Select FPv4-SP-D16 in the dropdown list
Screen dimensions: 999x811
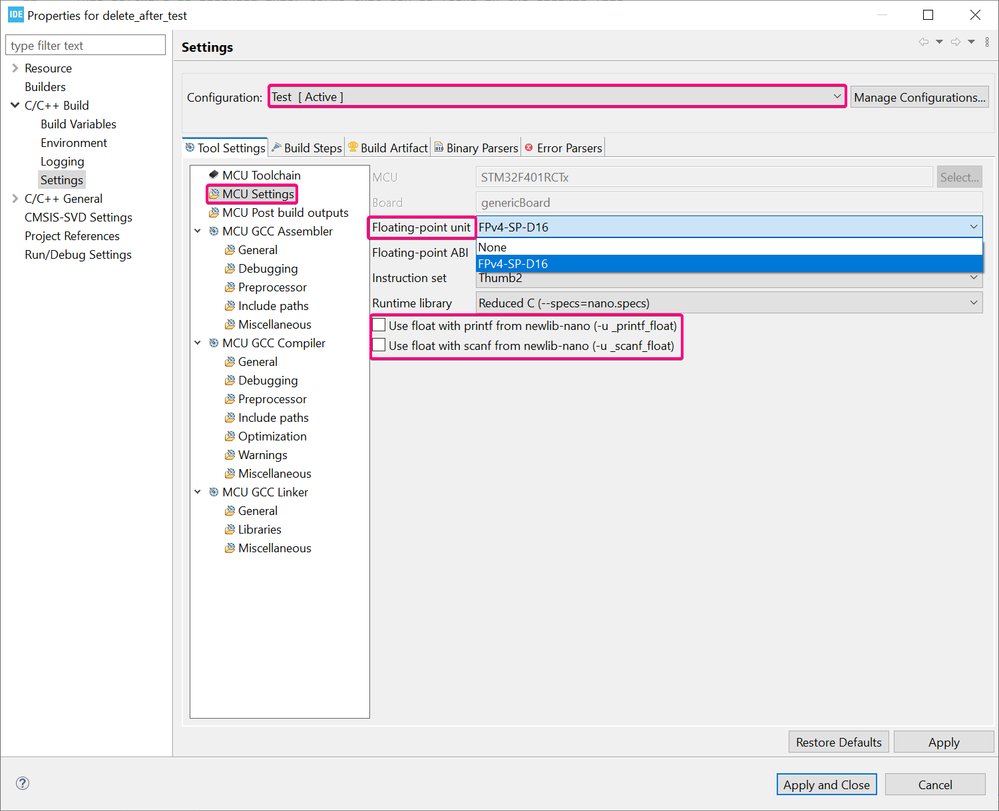tap(729, 263)
